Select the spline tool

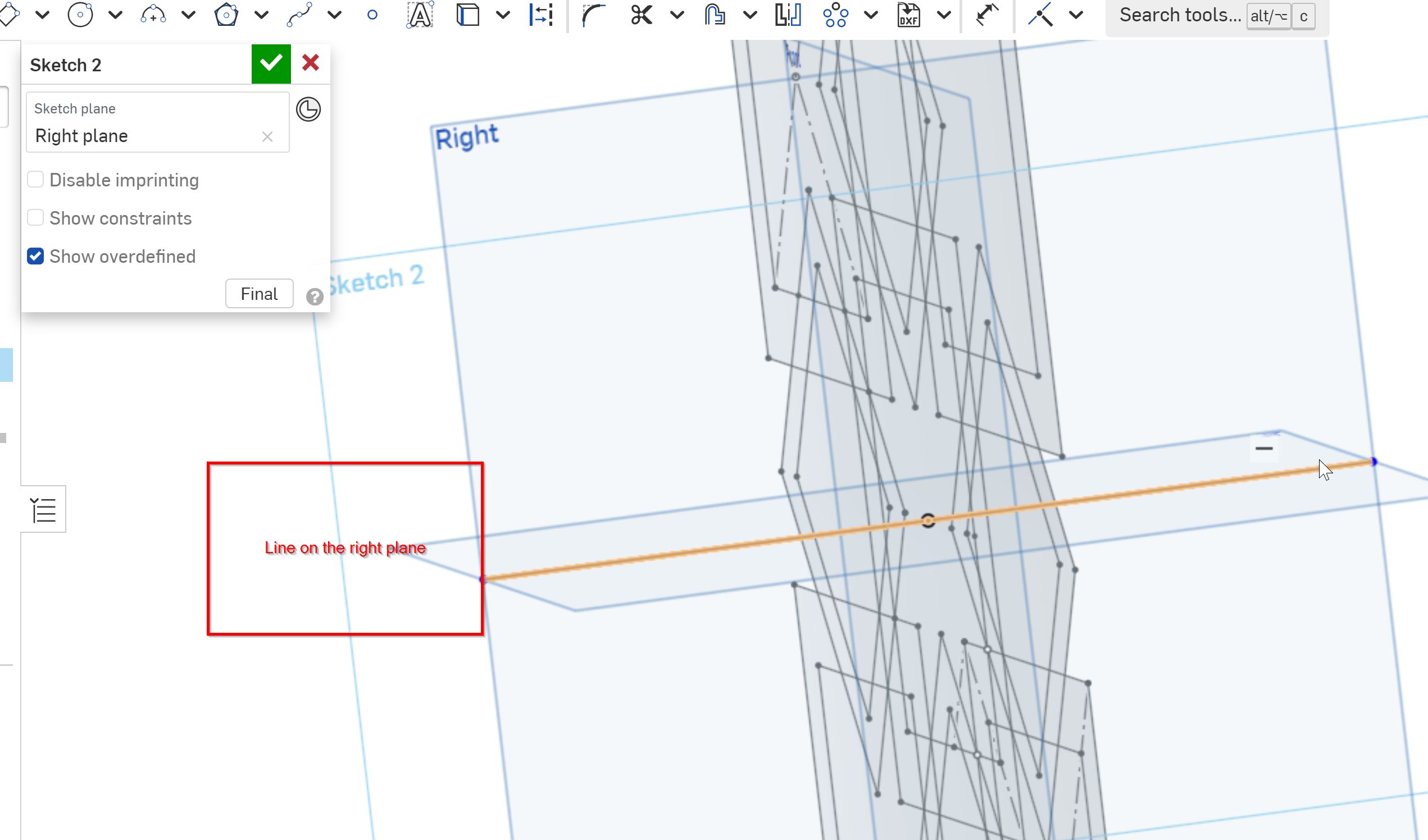tap(299, 15)
